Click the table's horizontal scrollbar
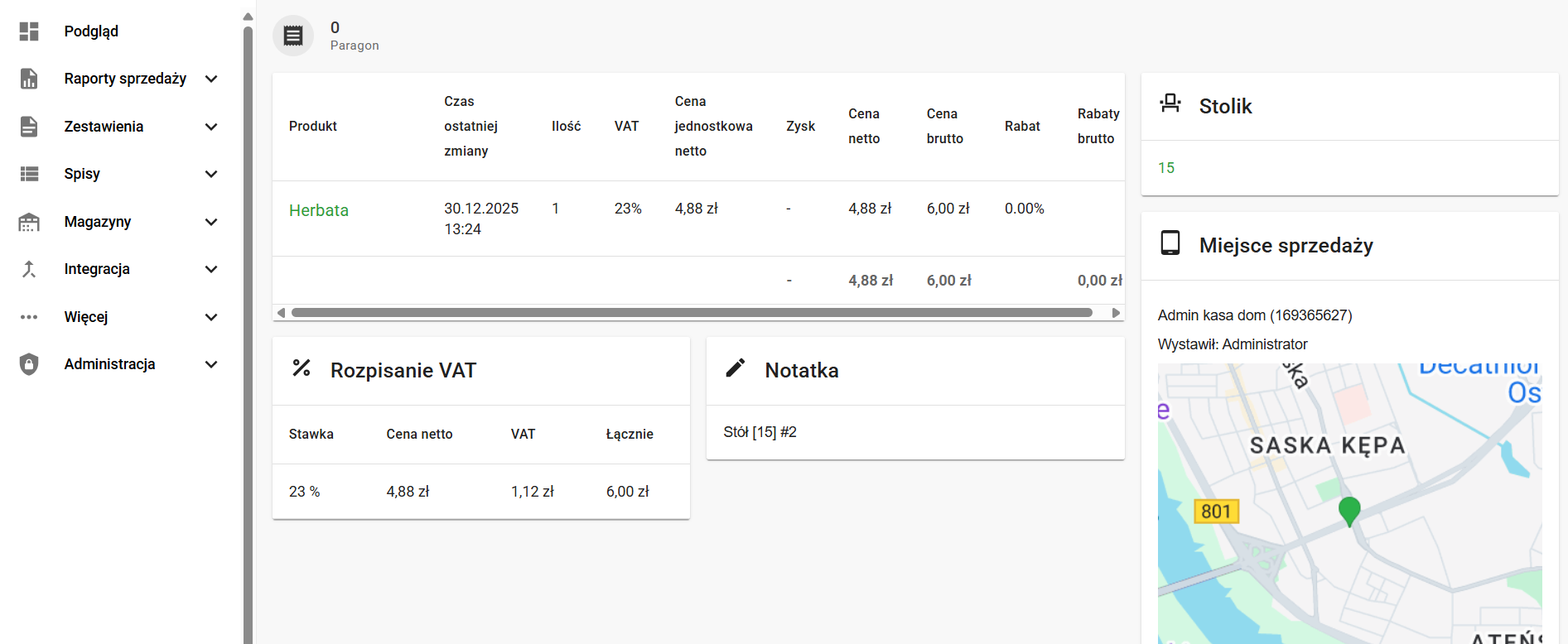The width and height of the screenshot is (1568, 644). pos(691,313)
